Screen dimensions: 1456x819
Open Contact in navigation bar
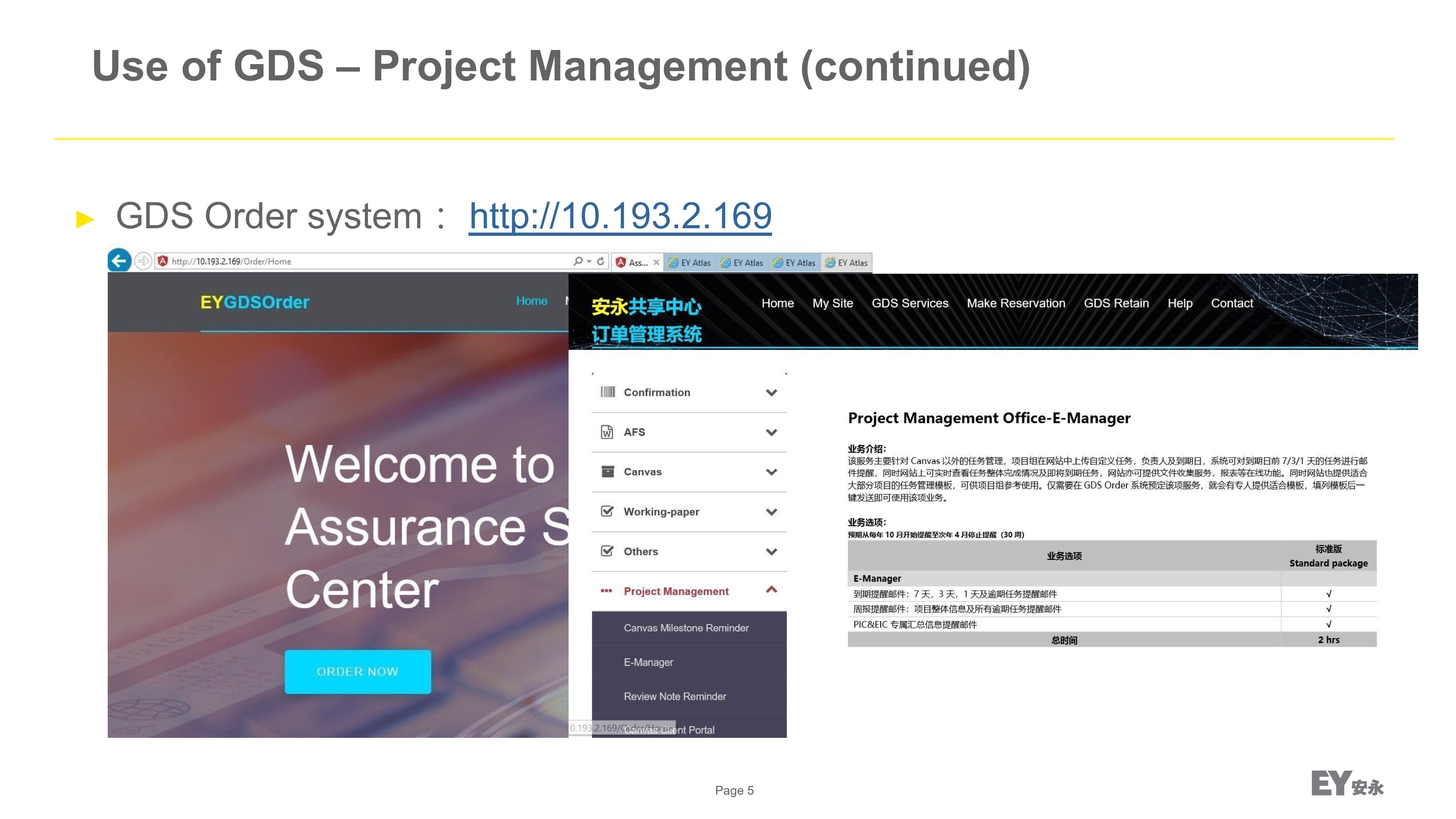(1232, 304)
